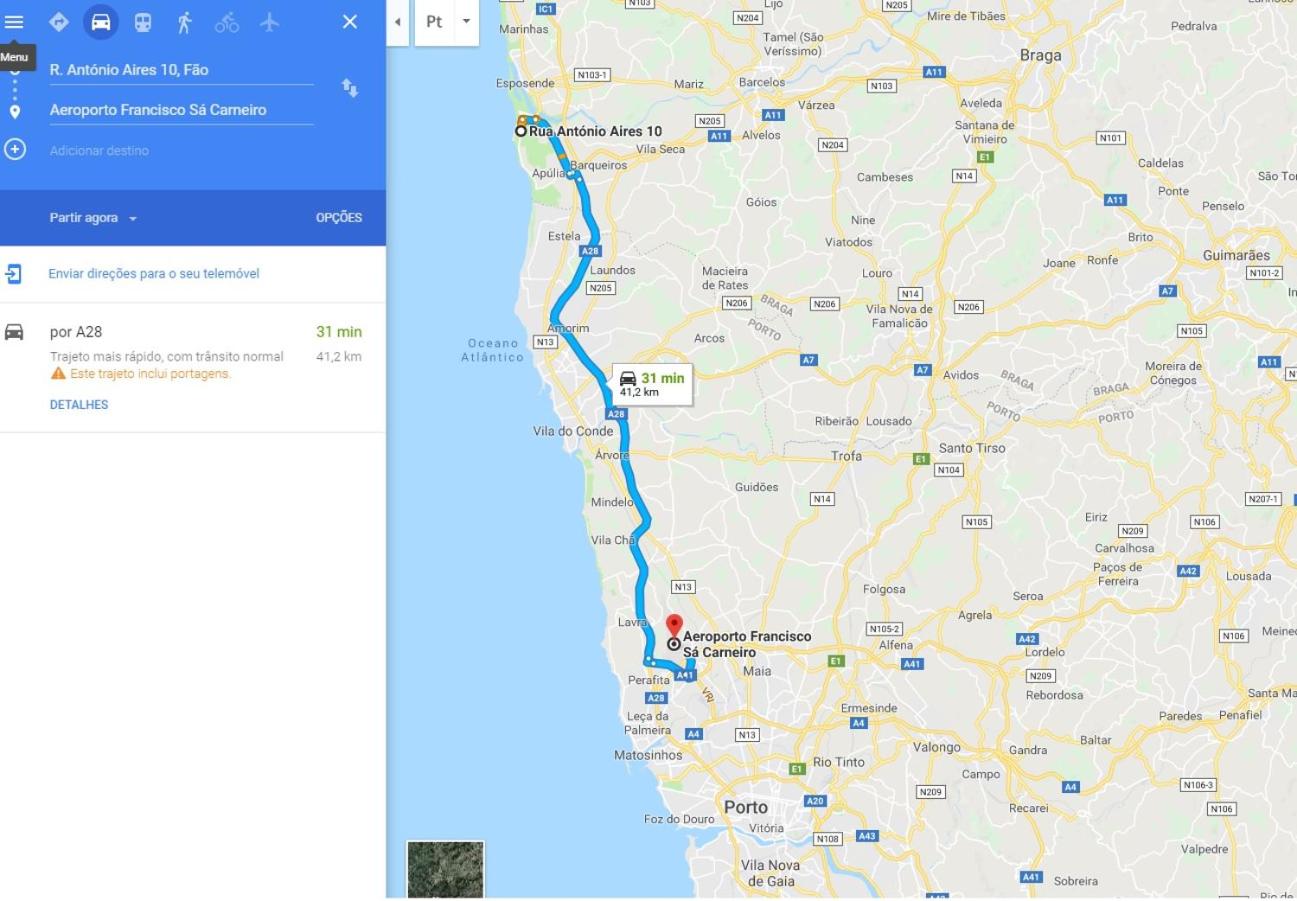The height and width of the screenshot is (901, 1297).
Task: Choose walking travel mode
Action: point(185,21)
